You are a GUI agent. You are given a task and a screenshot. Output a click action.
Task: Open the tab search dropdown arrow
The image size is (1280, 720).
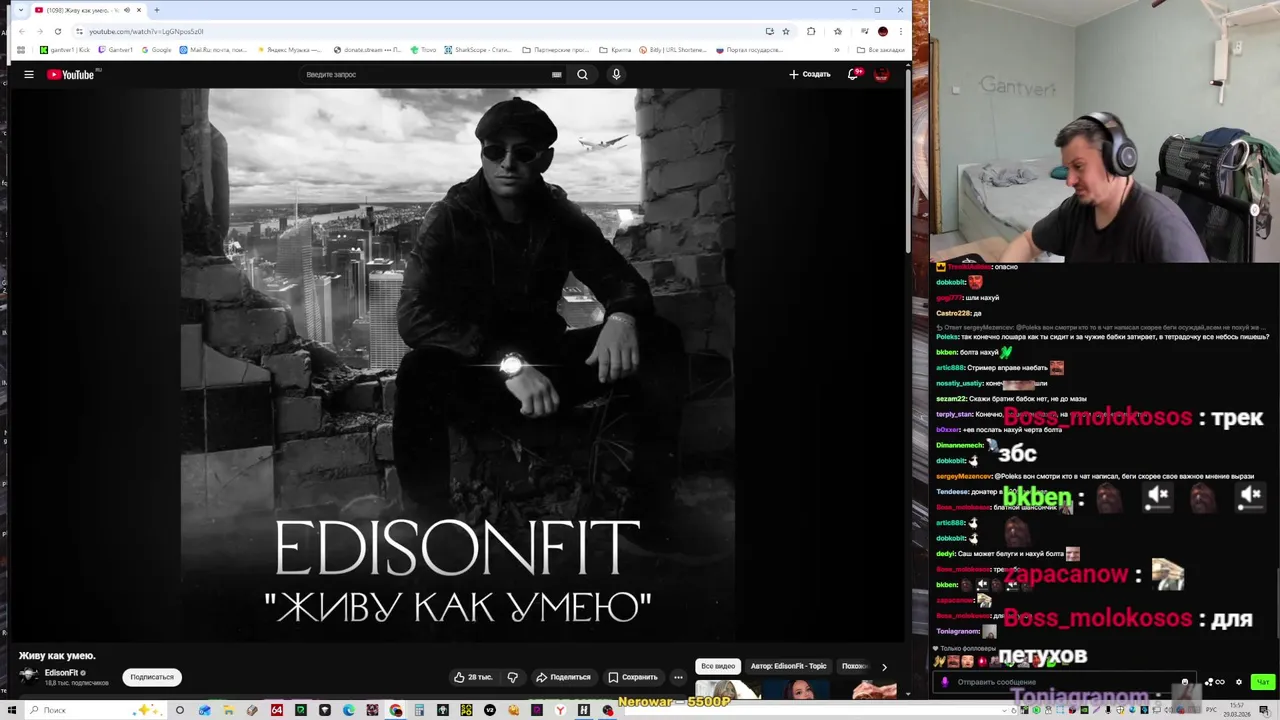pos(20,10)
